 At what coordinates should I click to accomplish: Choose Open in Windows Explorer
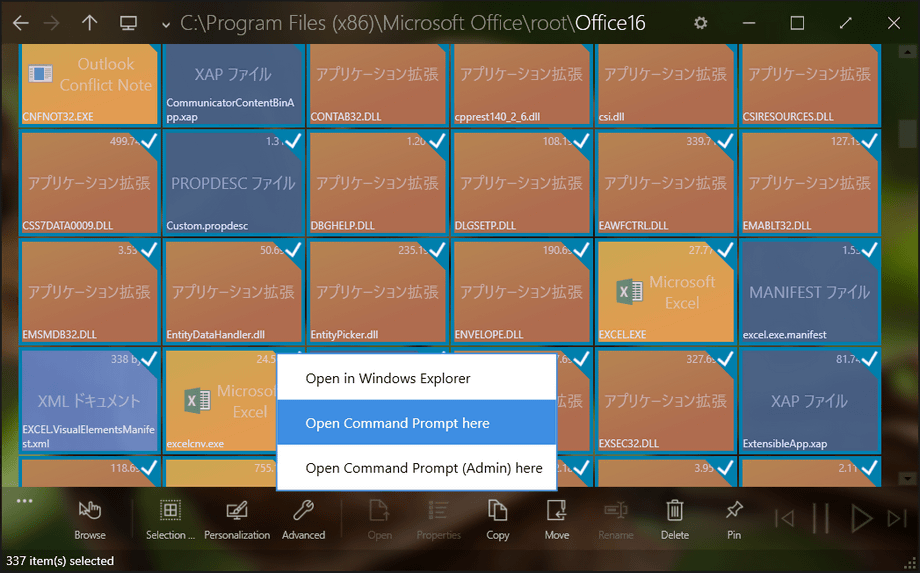click(417, 378)
